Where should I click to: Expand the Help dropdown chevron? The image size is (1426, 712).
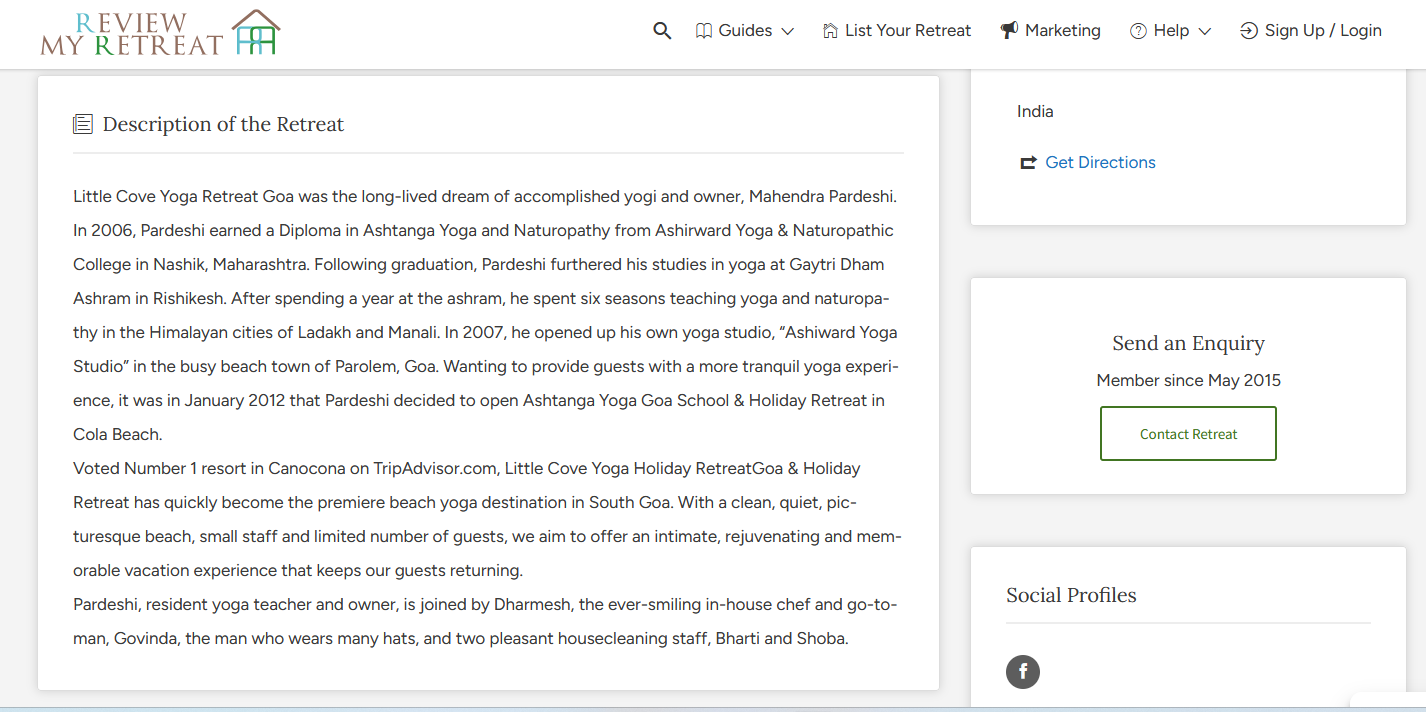click(1205, 31)
